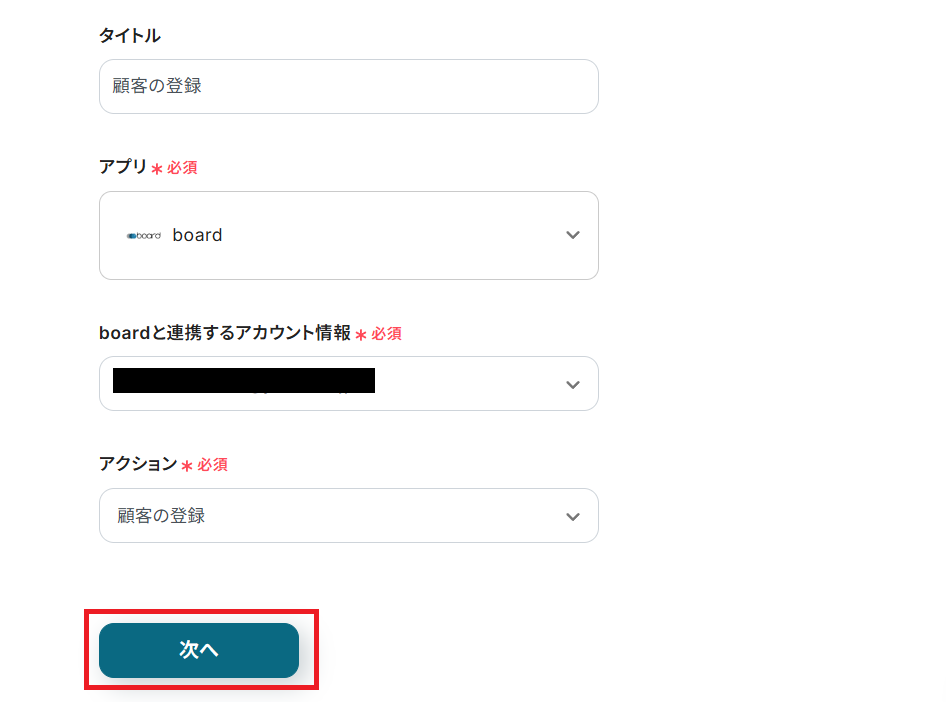Click the blacked-out account name bar

click(x=243, y=381)
